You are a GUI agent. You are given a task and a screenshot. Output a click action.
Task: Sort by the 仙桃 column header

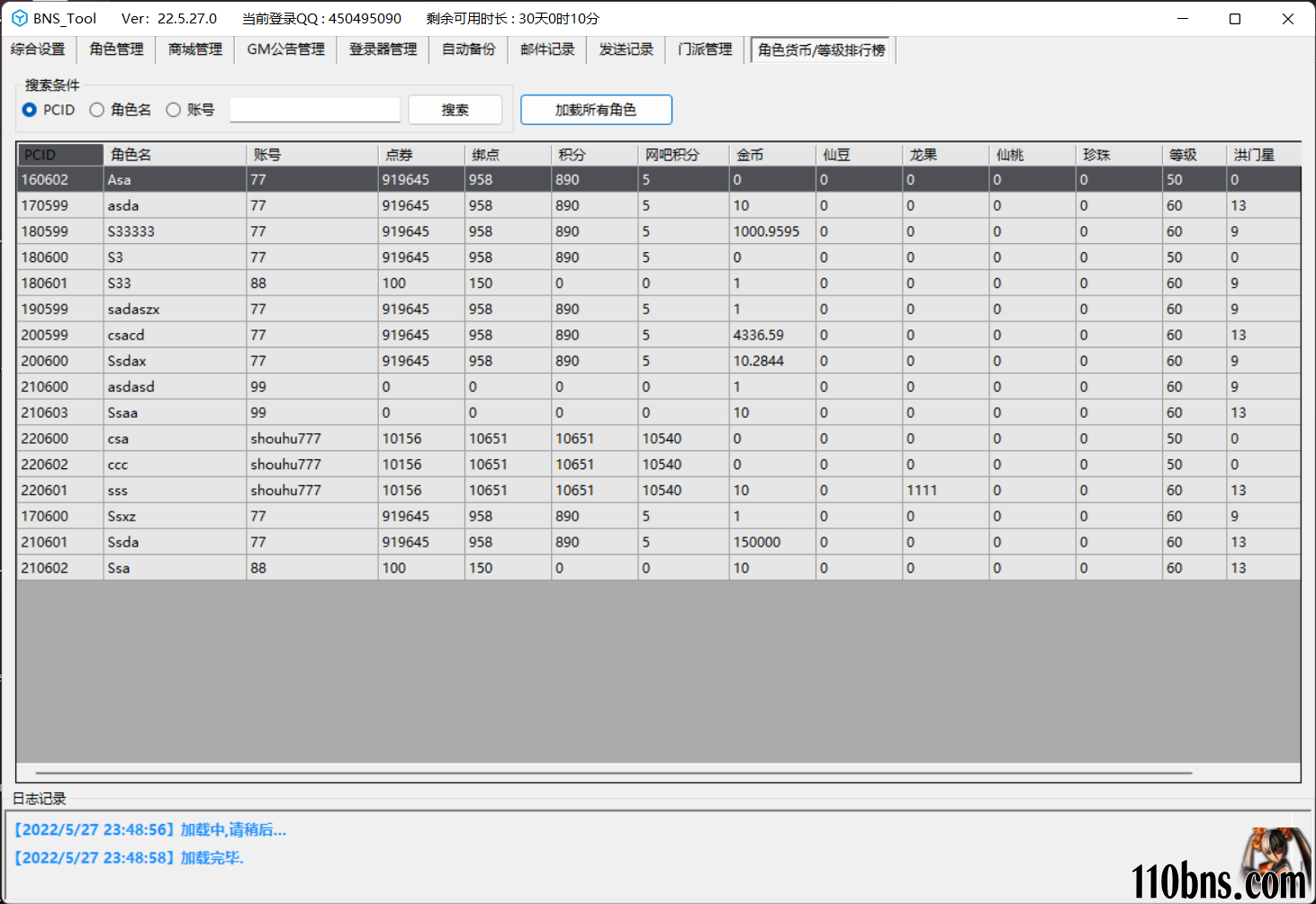click(x=1032, y=155)
